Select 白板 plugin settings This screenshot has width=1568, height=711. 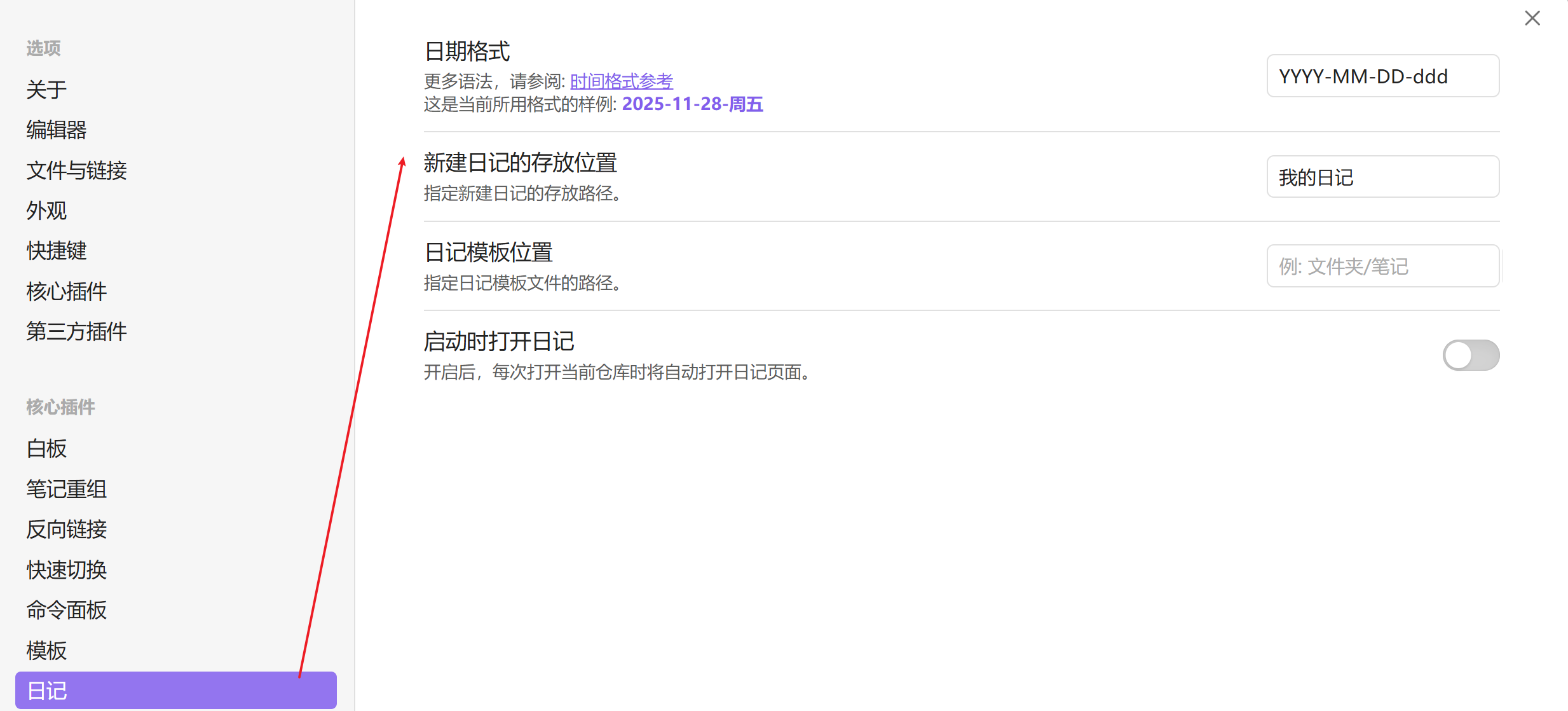tap(46, 448)
